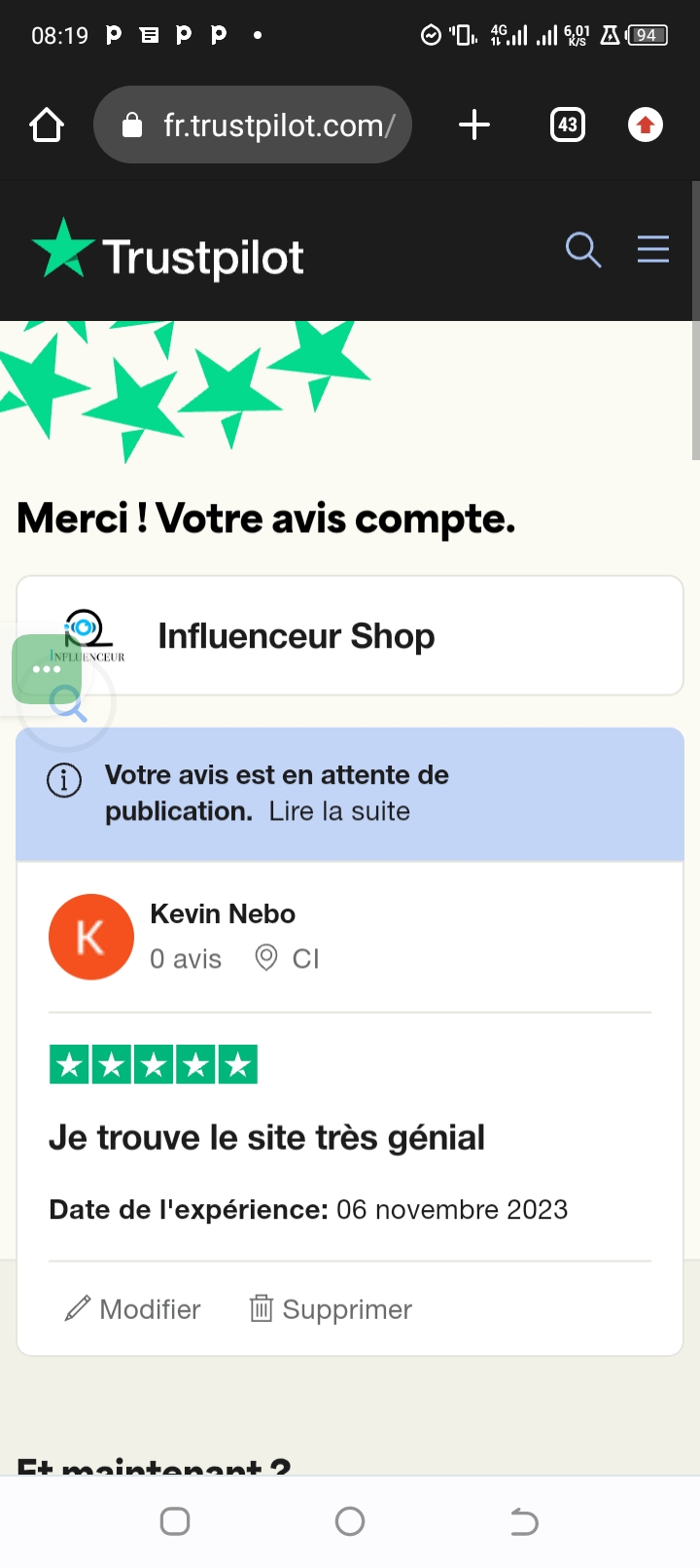700x1568 pixels.
Task: Tap the red update arrow icon
Action: (x=645, y=125)
